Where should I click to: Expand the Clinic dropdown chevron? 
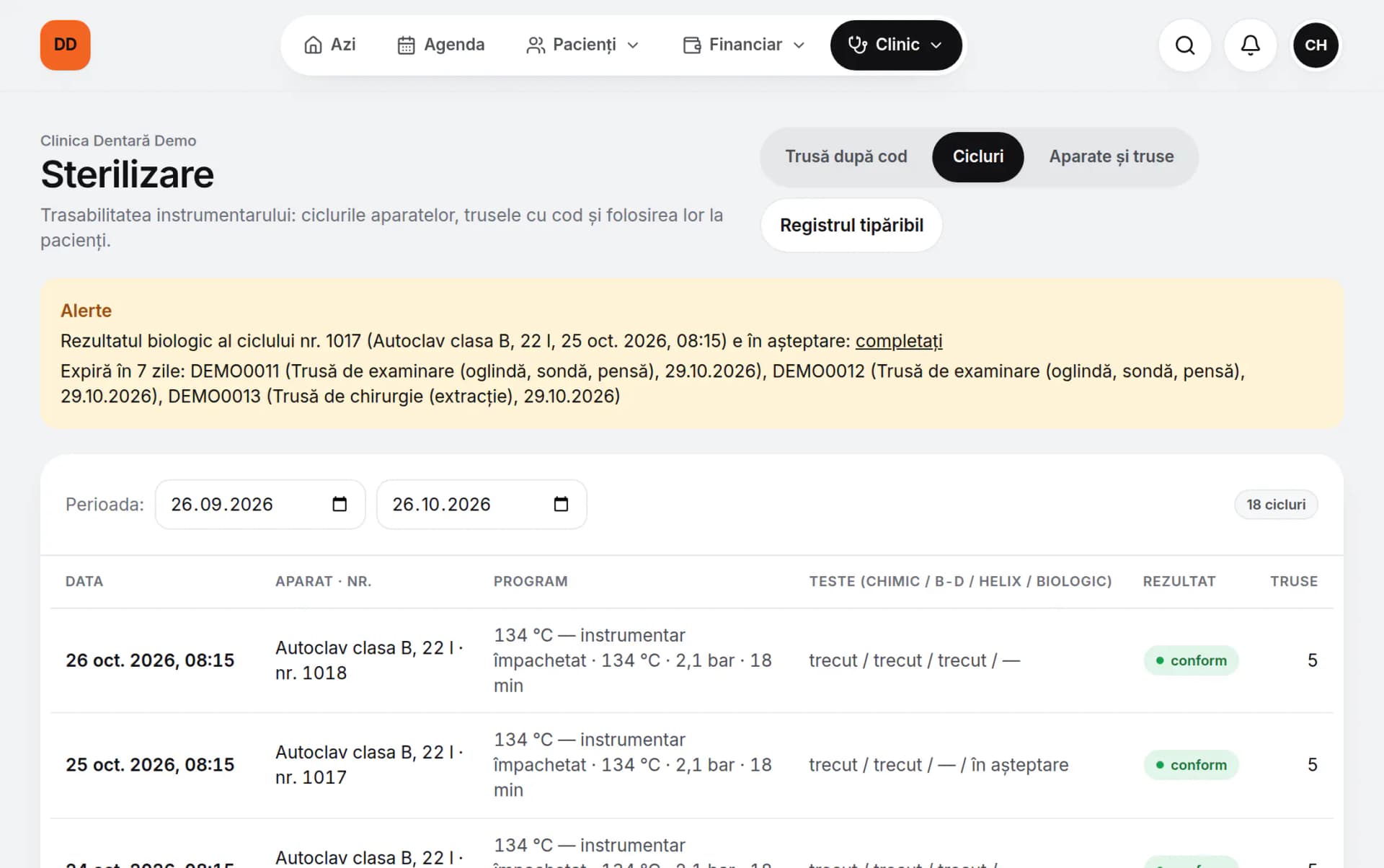click(x=936, y=45)
